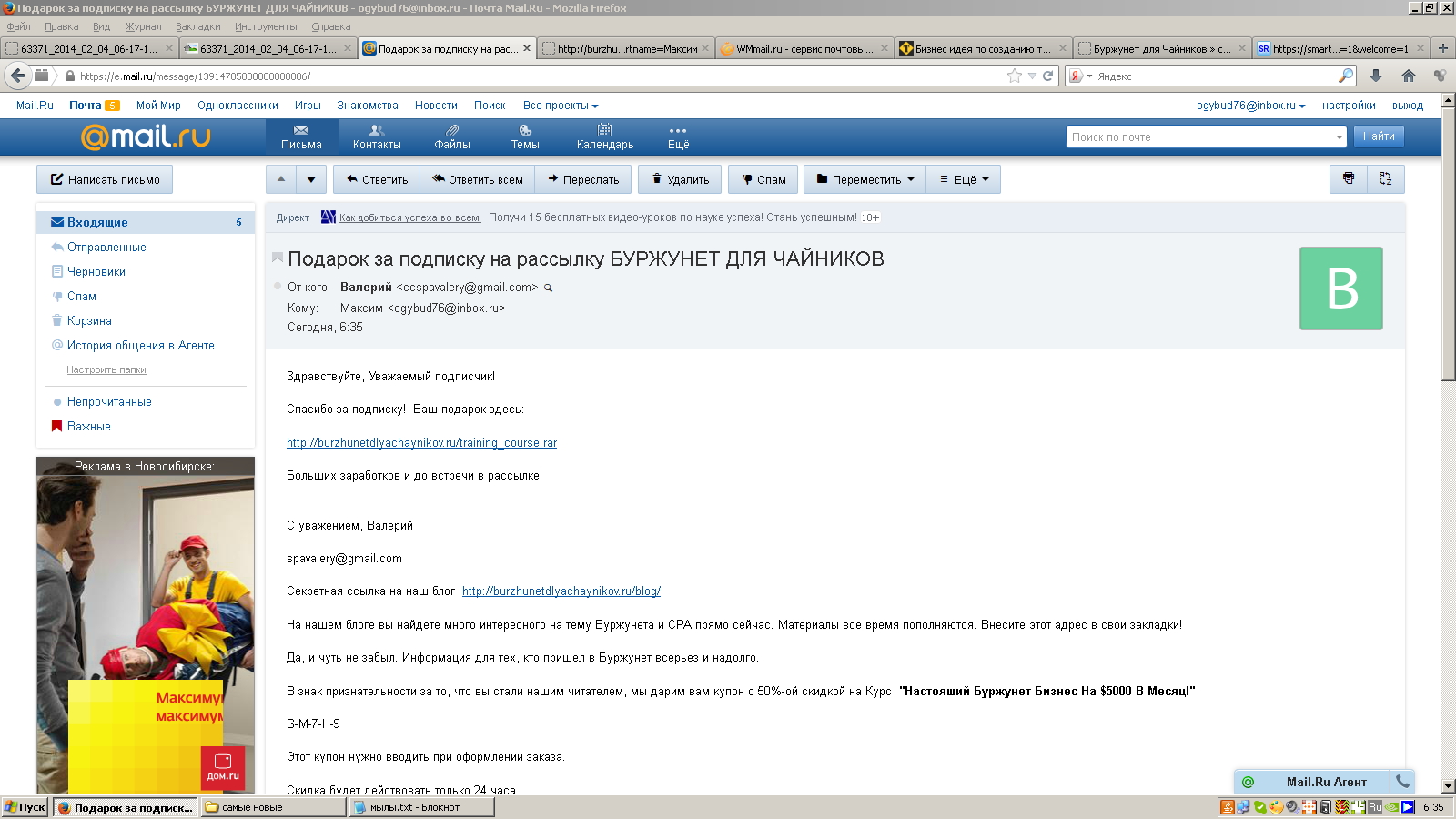Open the Корзина folder
1456x819 pixels.
click(89, 321)
